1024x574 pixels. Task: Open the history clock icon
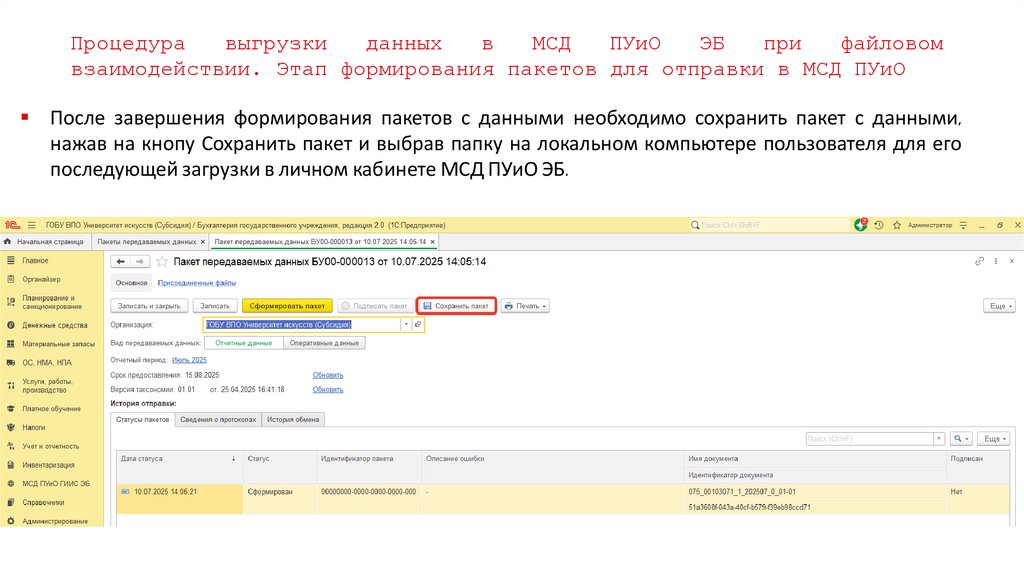tap(879, 225)
